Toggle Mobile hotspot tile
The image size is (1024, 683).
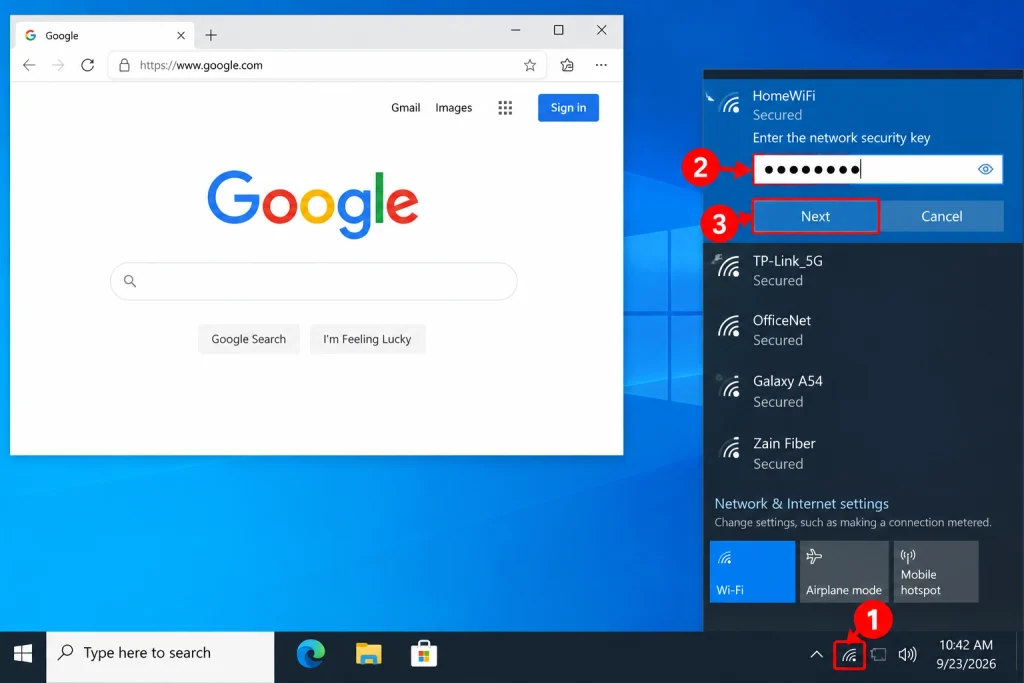[936, 571]
